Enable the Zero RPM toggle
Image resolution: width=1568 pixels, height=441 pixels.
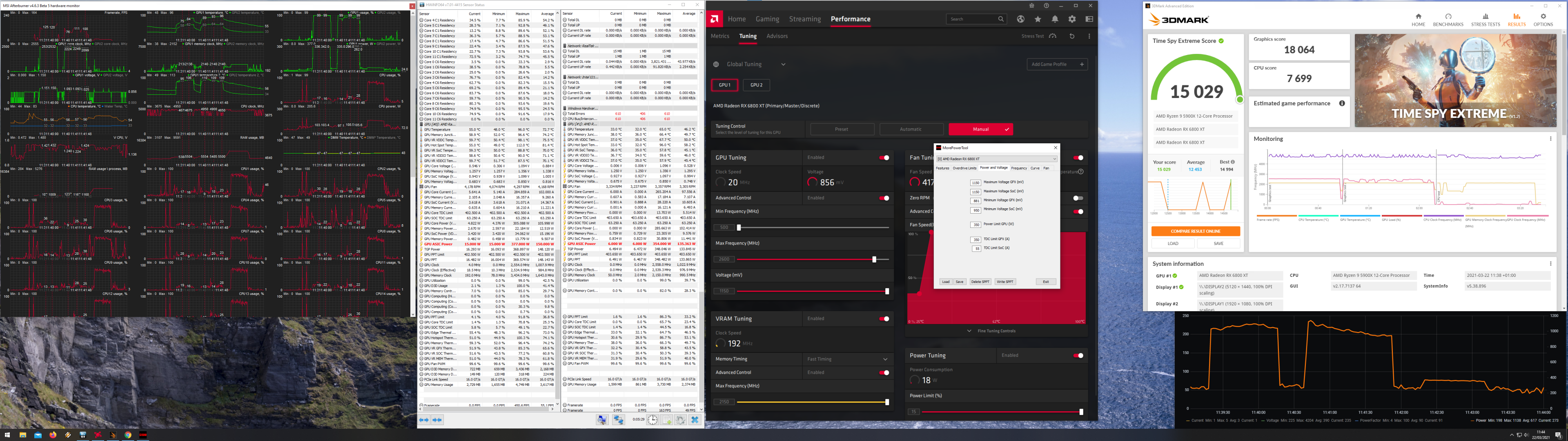(1078, 198)
